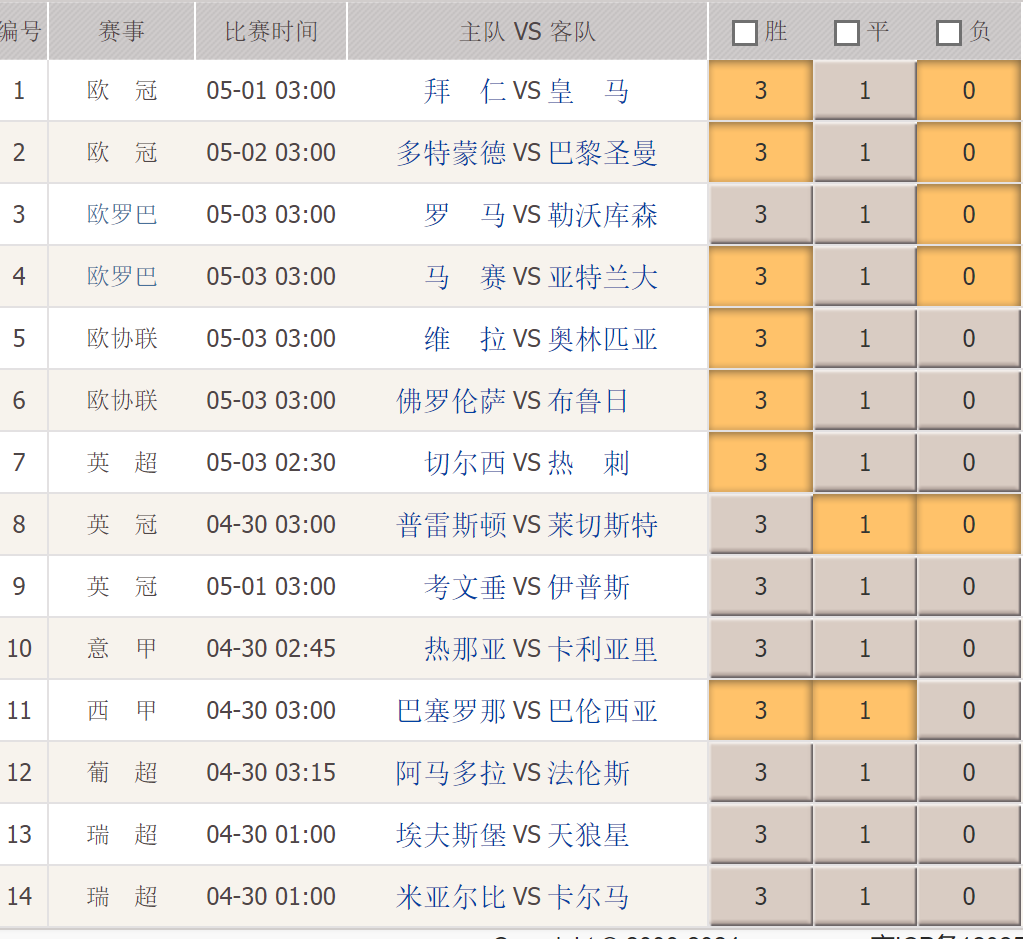Viewport: 1023px width, 939px height.
Task: Click the 比赛时间 column header
Action: tap(271, 31)
